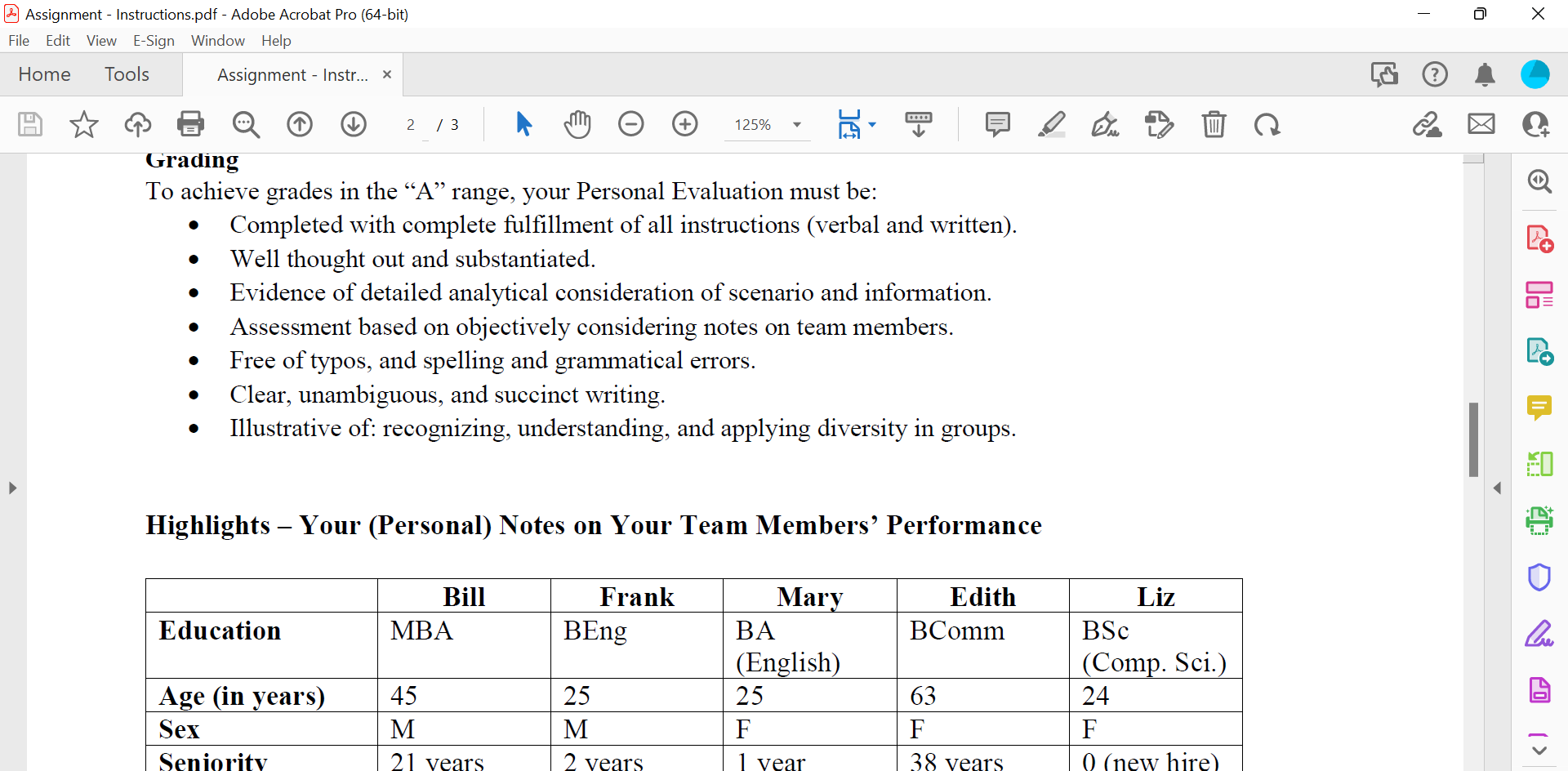Select the text highlighter tool
The width and height of the screenshot is (1568, 771).
tap(1052, 124)
